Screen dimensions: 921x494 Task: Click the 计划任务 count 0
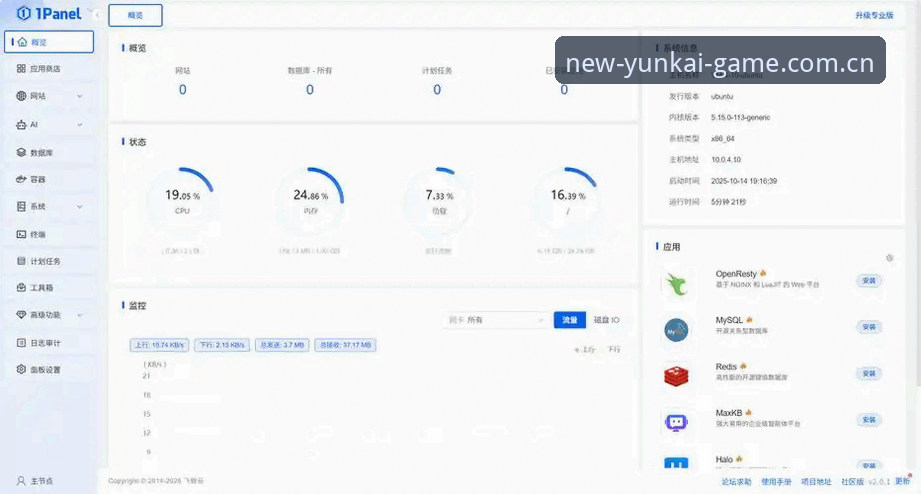coord(437,89)
